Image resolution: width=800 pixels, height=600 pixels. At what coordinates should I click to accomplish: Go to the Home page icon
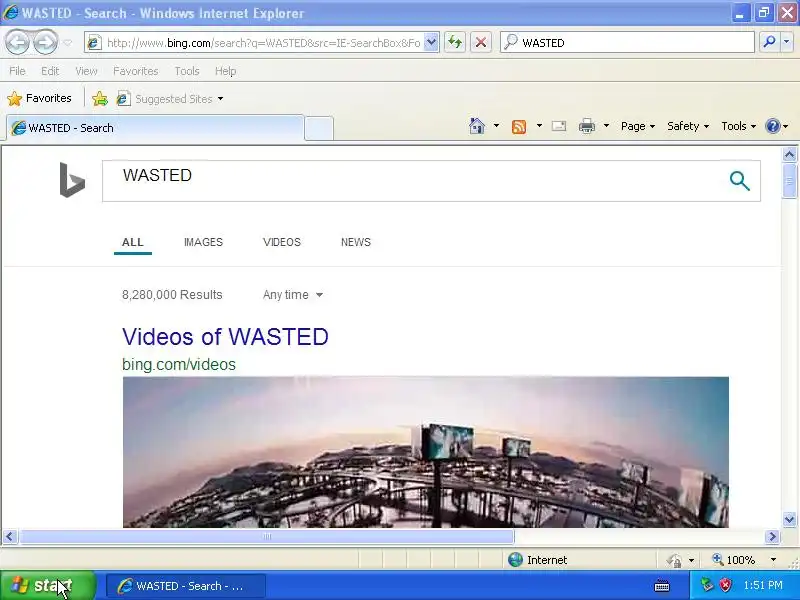click(x=477, y=126)
